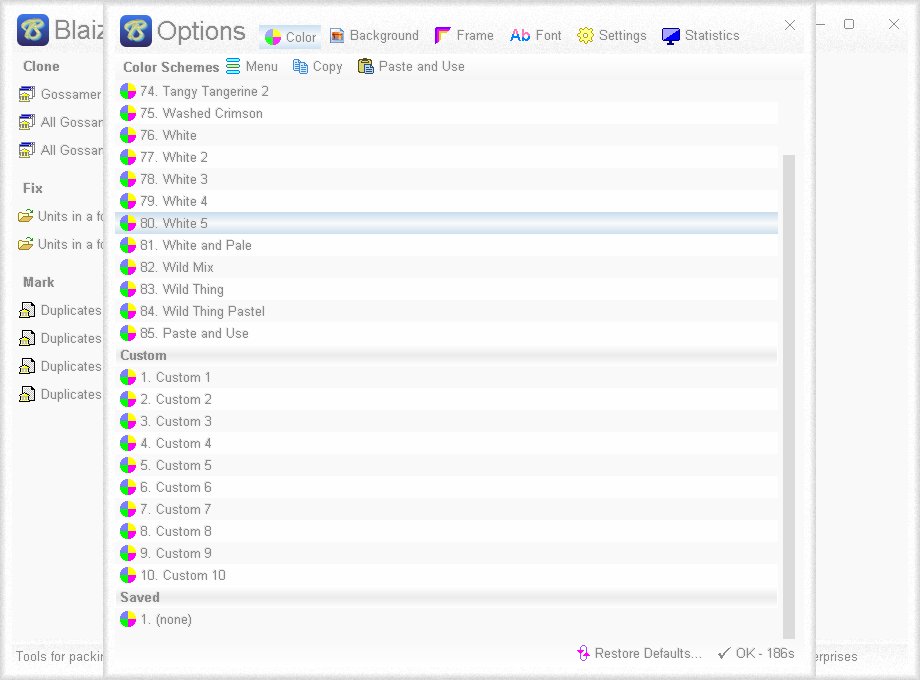This screenshot has height=680, width=920.
Task: Close the Options dialog
Action: pyautogui.click(x=790, y=25)
